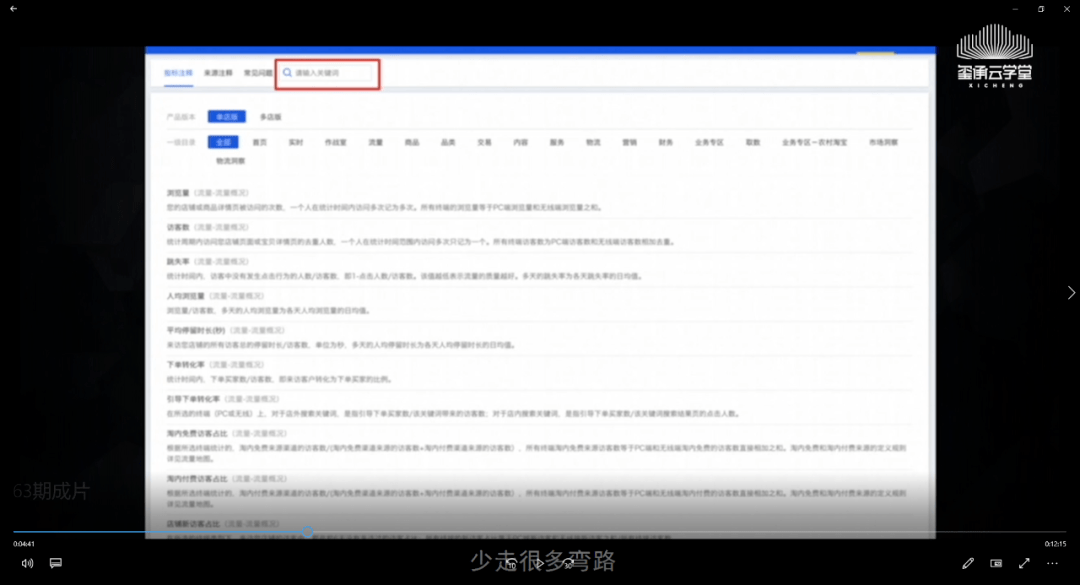Go to the next item with the right chevron

[1071, 292]
